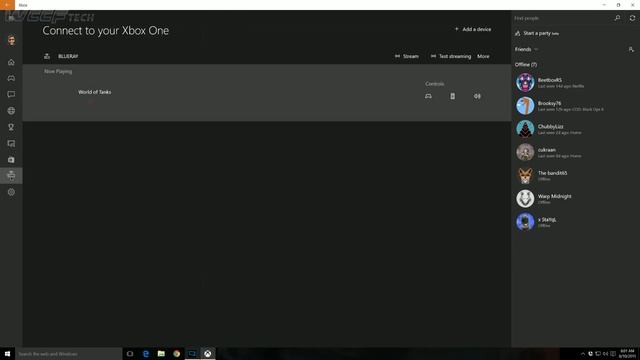Open Game DVR icon in sidebar
Viewport: 640px width, 360px height.
point(11,143)
